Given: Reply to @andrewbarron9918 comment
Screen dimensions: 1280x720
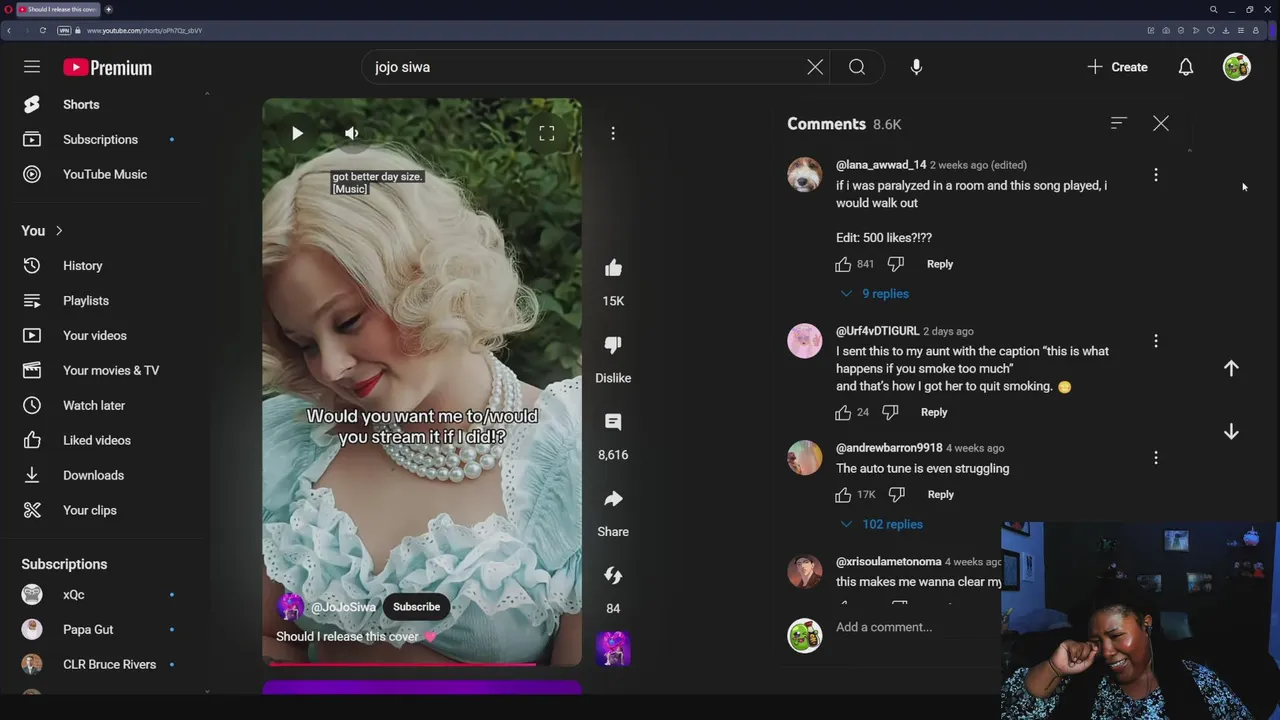Looking at the screenshot, I should pyautogui.click(x=941, y=494).
